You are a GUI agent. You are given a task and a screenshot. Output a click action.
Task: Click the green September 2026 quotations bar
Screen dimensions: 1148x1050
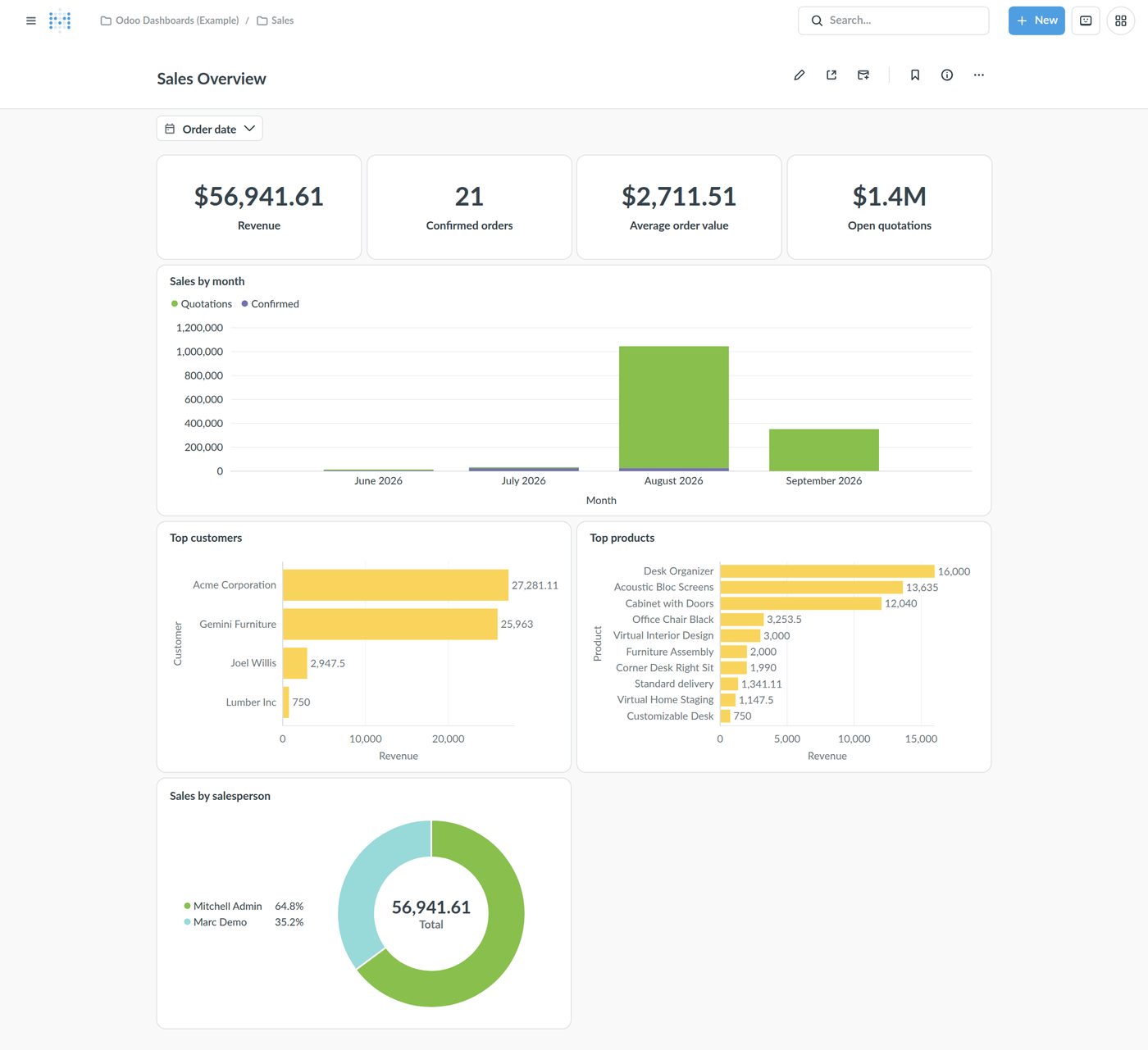click(824, 450)
